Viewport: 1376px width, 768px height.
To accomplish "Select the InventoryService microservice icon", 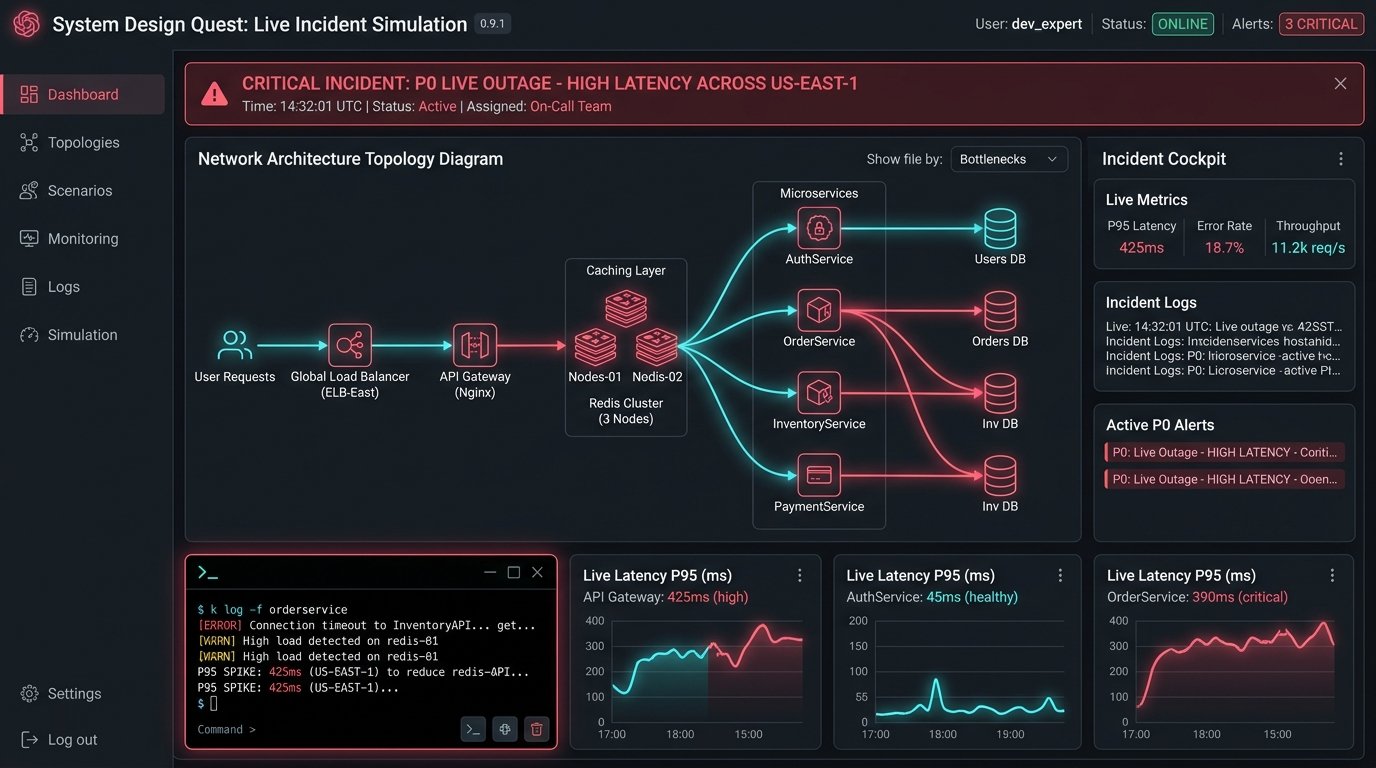I will pyautogui.click(x=819, y=393).
